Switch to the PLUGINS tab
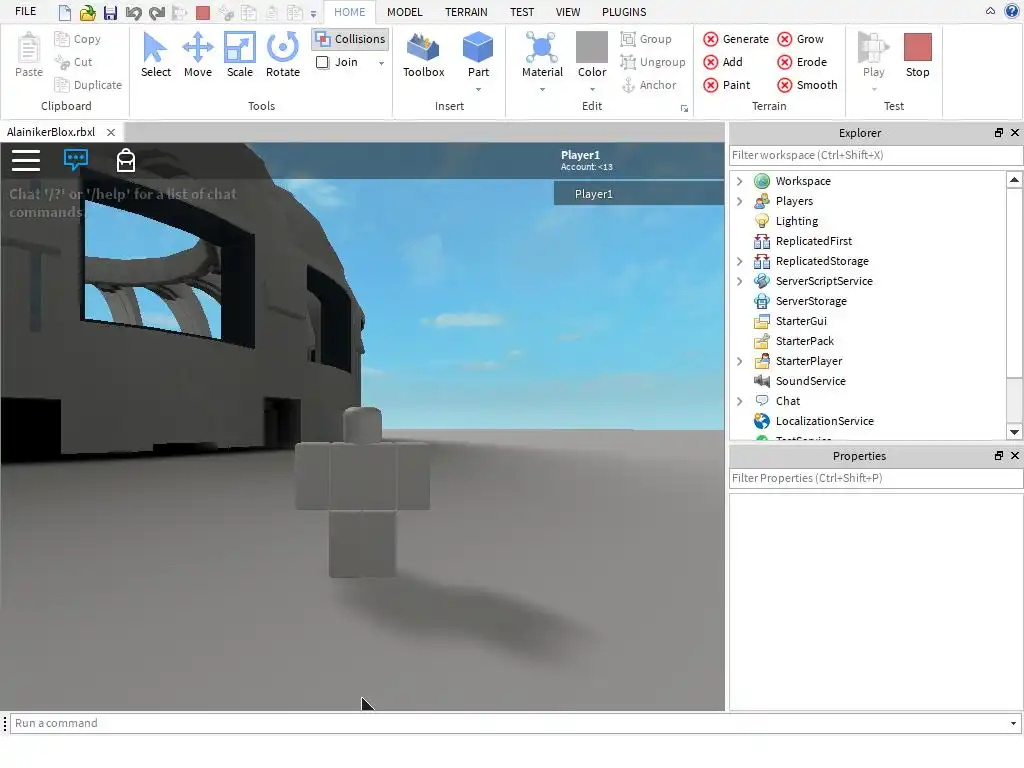This screenshot has width=1024, height=768. pyautogui.click(x=624, y=12)
